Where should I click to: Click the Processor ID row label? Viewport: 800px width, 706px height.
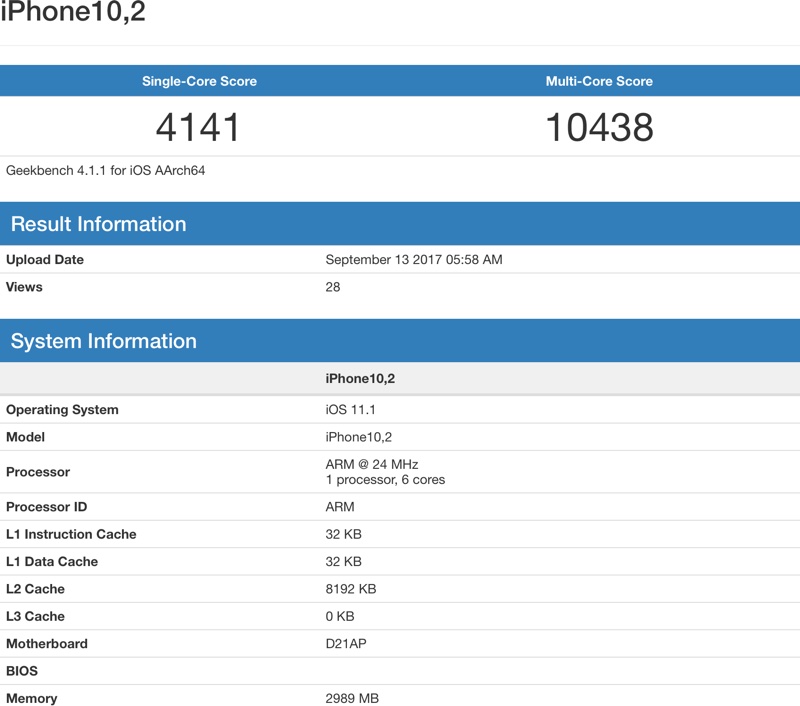click(x=47, y=507)
